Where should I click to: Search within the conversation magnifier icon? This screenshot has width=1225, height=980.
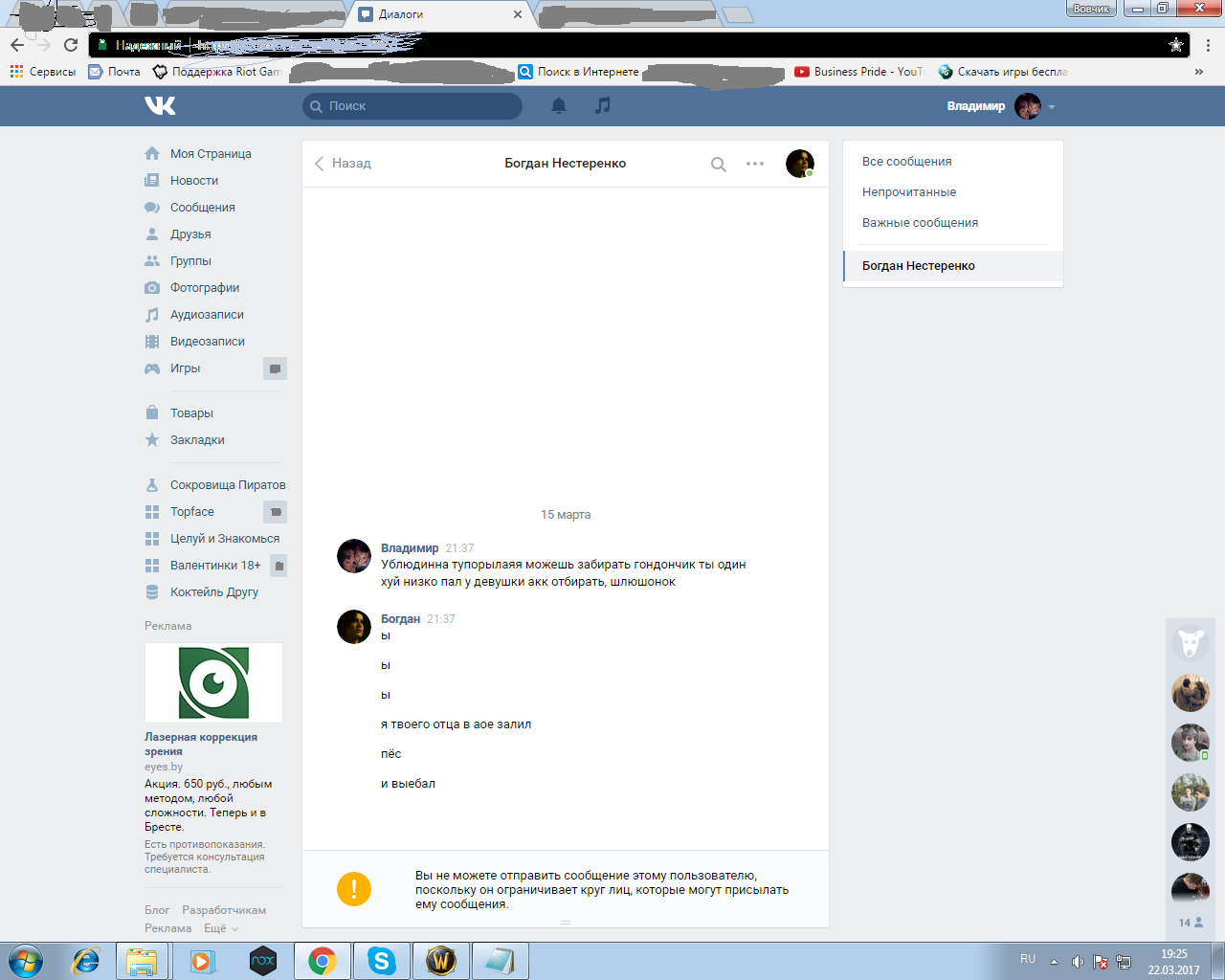(x=719, y=165)
